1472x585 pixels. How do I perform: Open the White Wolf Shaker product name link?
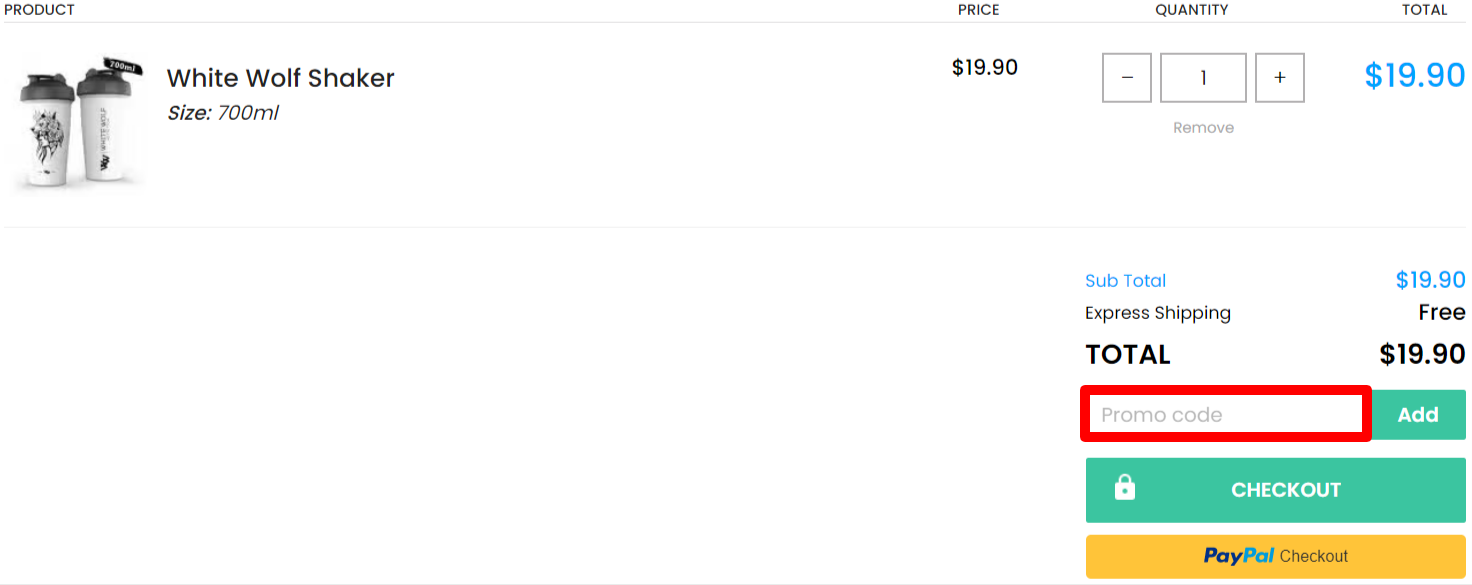point(280,78)
